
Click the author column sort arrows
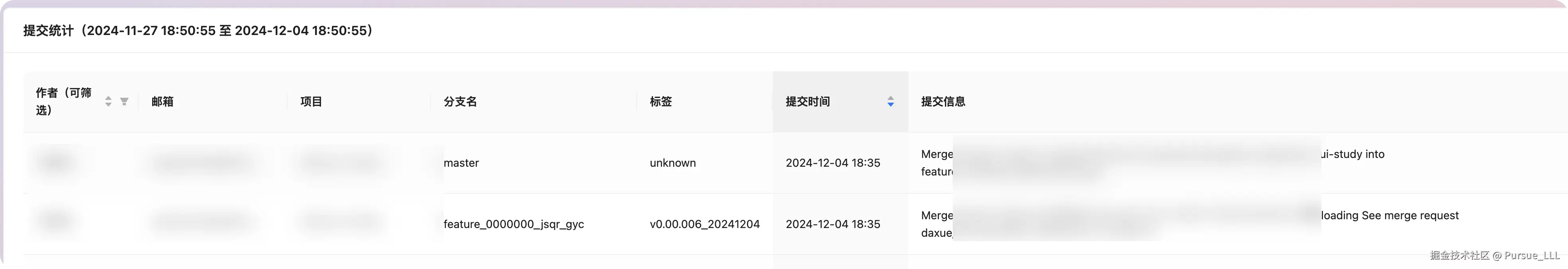click(108, 101)
